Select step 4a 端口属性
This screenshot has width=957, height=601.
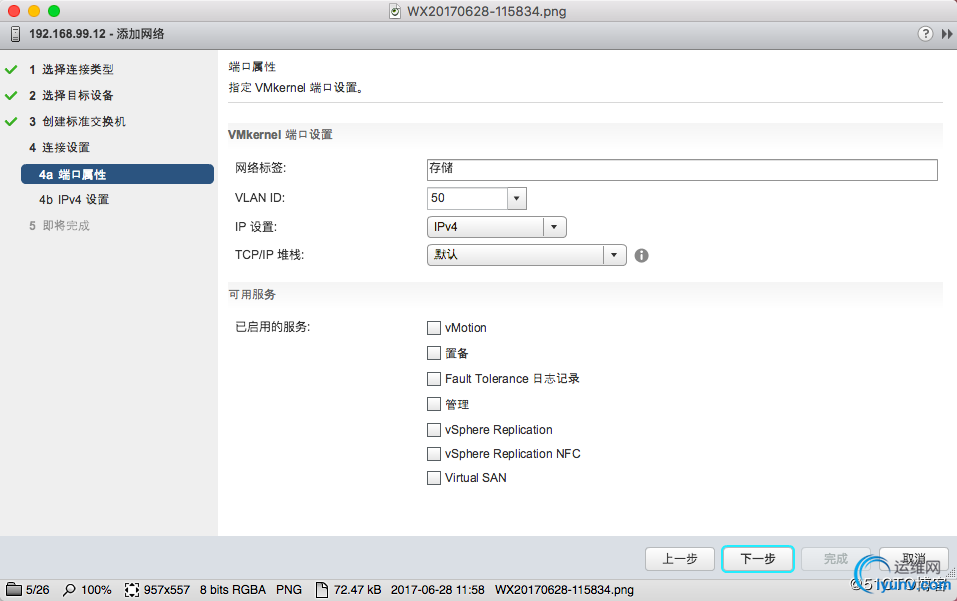(x=117, y=175)
